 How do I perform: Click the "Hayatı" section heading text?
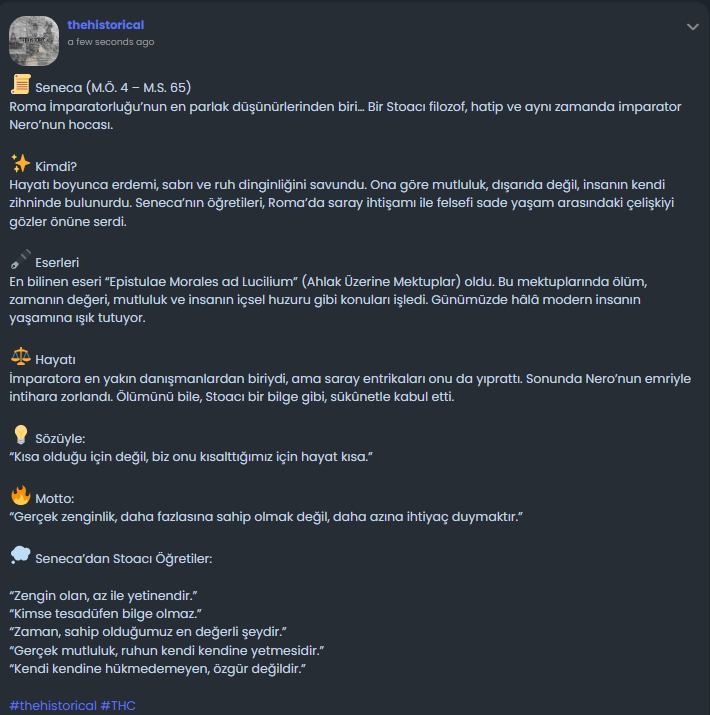tap(56, 359)
